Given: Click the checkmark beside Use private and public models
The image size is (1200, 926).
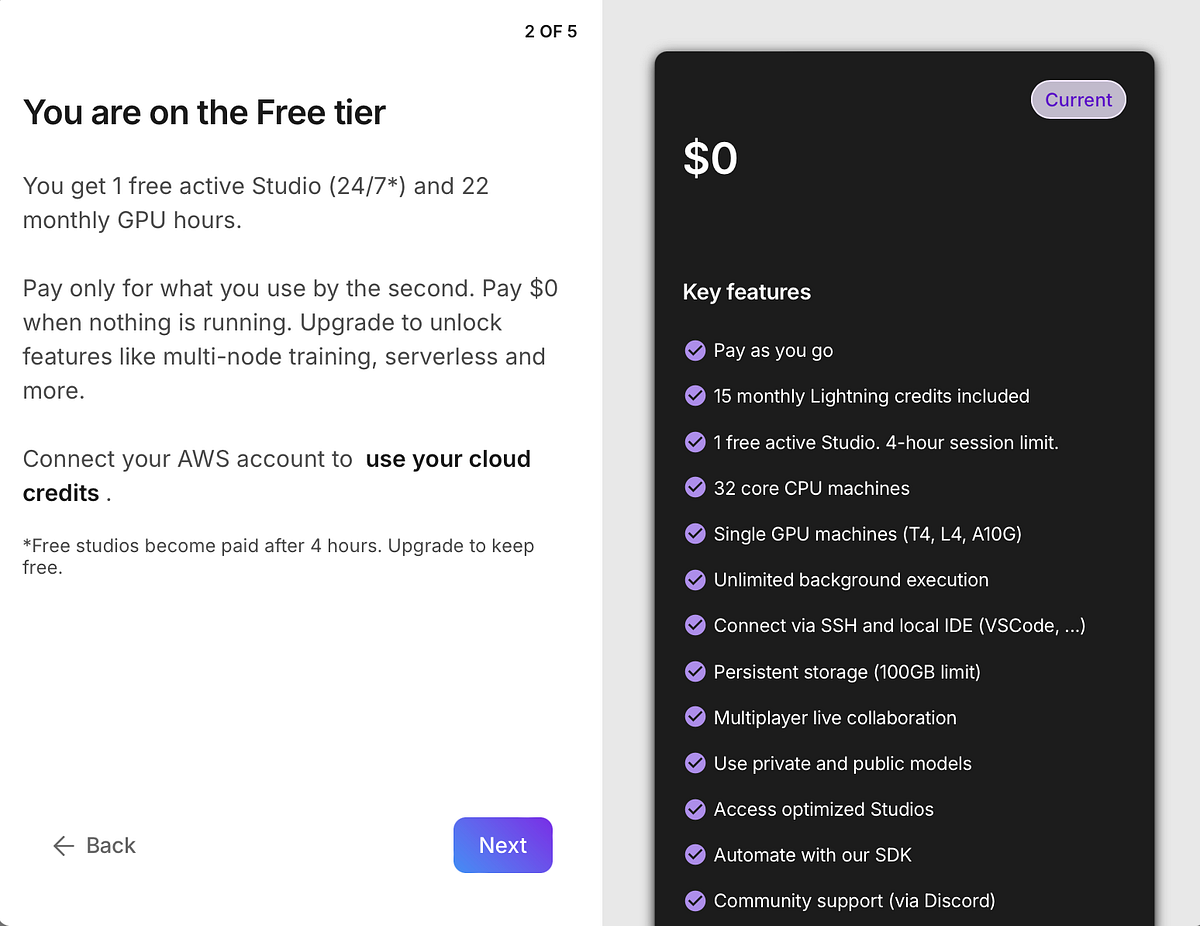Looking at the screenshot, I should tap(695, 763).
